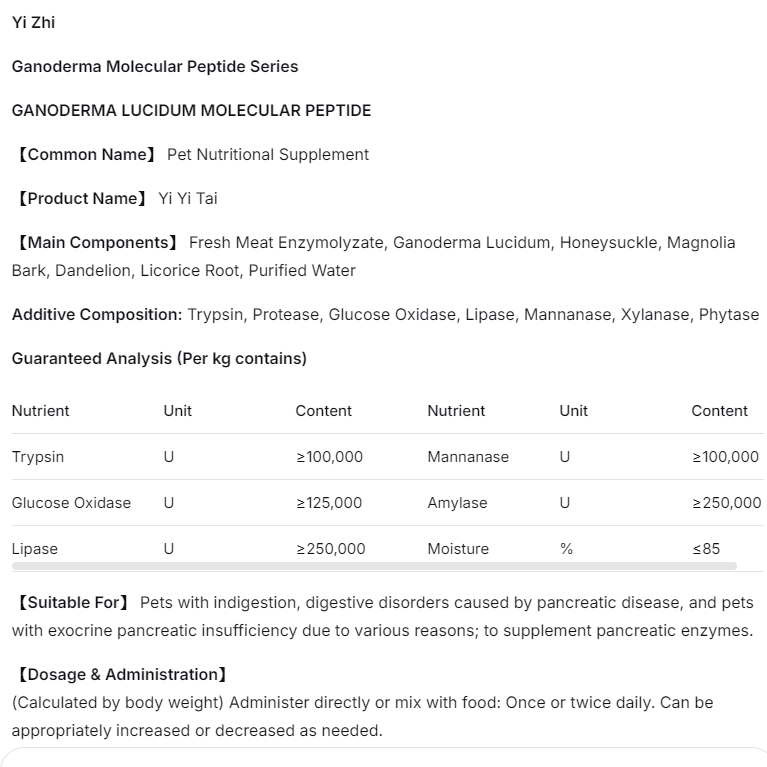The width and height of the screenshot is (767, 767).
Task: Click the 【Dosage & Administration】 heading
Action: coord(121,674)
